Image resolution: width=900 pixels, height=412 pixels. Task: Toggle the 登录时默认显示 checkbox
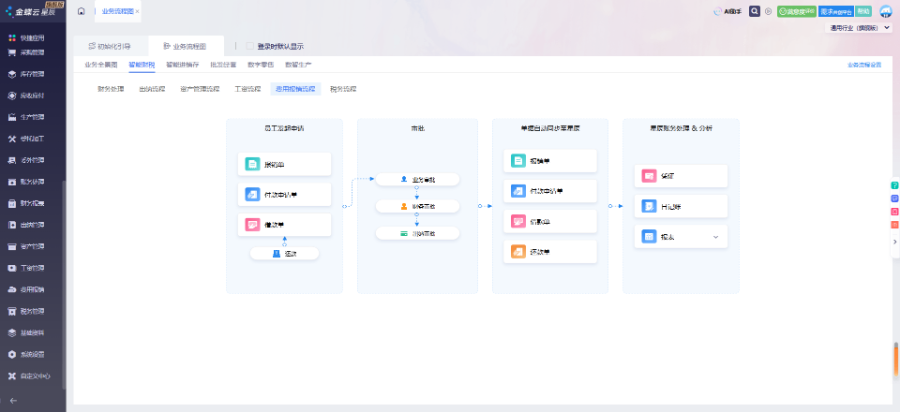pyautogui.click(x=250, y=46)
